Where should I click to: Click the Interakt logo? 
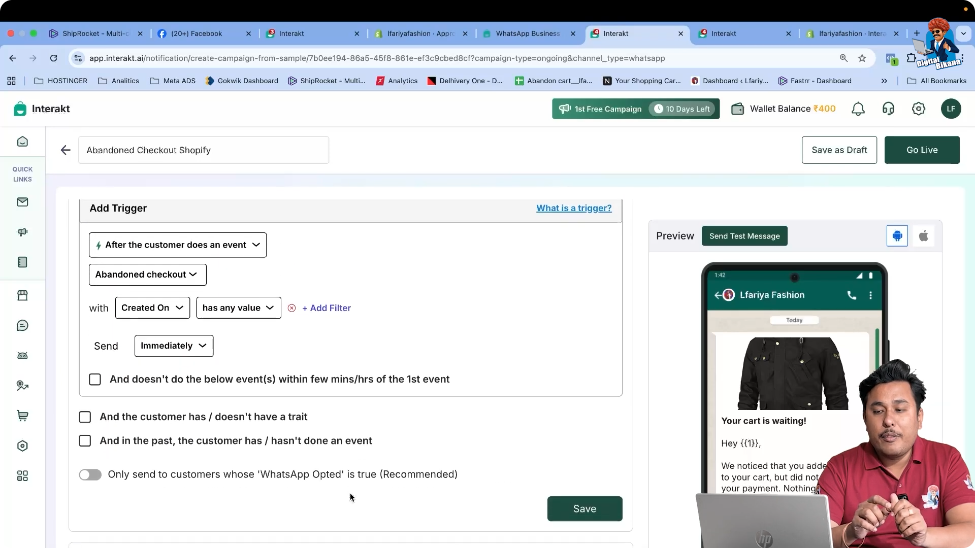pyautogui.click(x=42, y=109)
